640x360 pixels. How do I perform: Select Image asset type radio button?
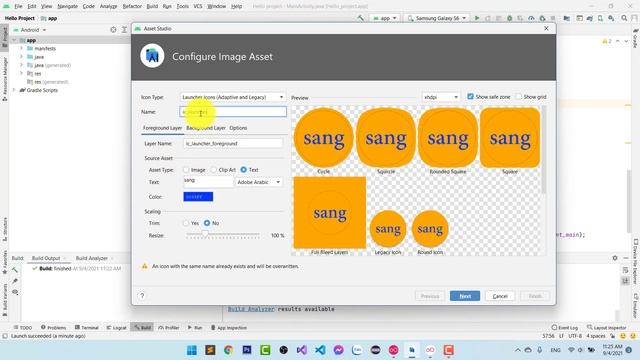pyautogui.click(x=186, y=170)
